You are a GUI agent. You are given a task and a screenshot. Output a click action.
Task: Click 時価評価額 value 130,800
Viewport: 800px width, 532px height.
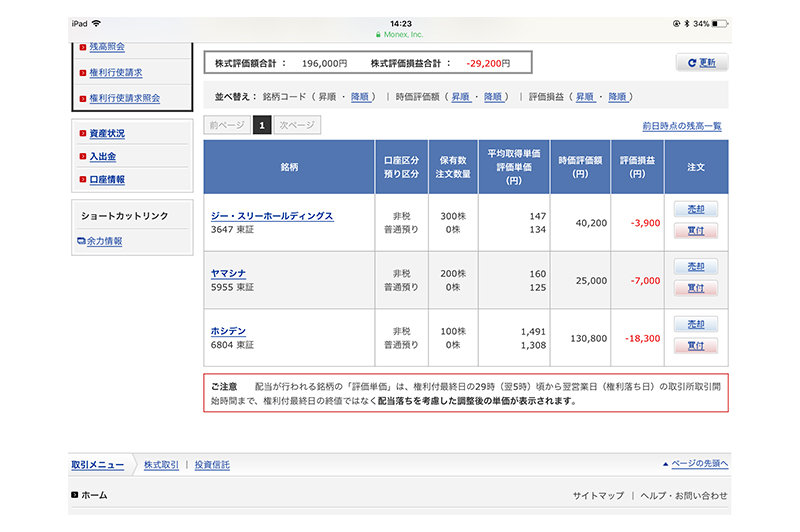pos(589,338)
